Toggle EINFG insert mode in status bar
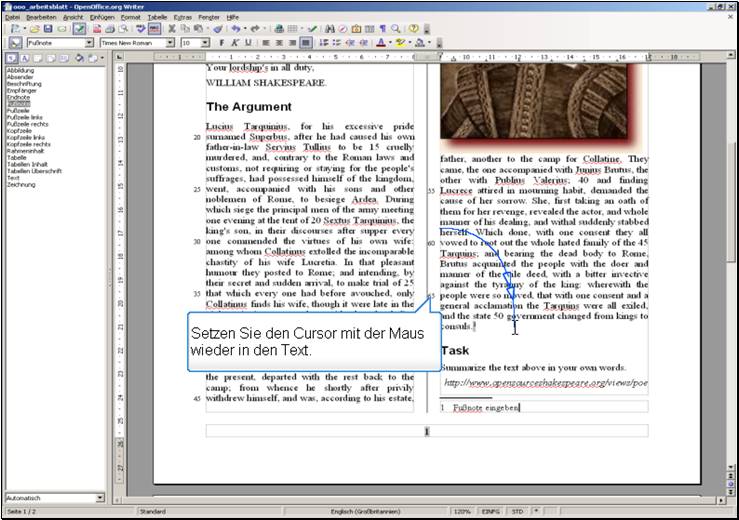The width and height of the screenshot is (739, 520). tap(490, 512)
